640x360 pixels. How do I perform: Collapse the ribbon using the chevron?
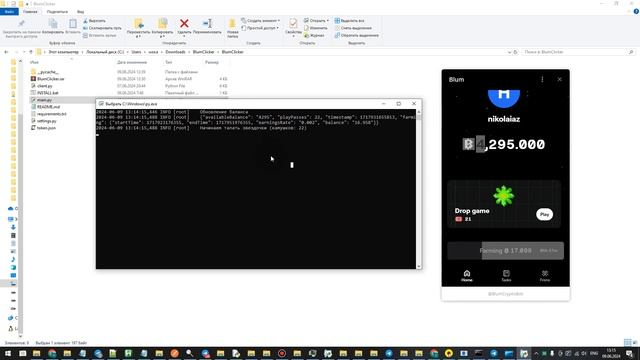tap(629, 11)
